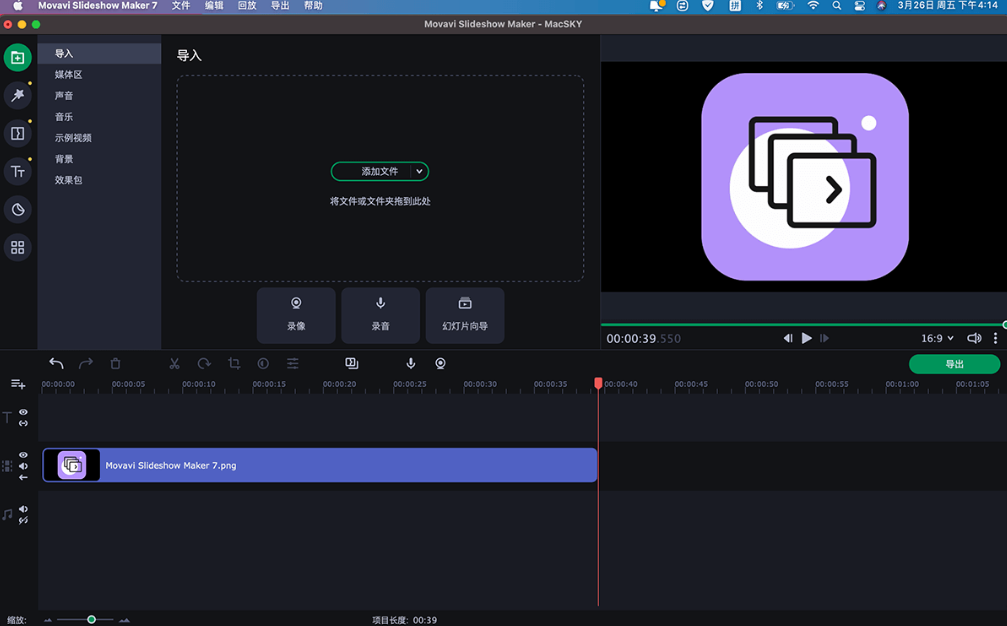Expand the 添加文件 dropdown arrow
1007x626 pixels.
420,172
